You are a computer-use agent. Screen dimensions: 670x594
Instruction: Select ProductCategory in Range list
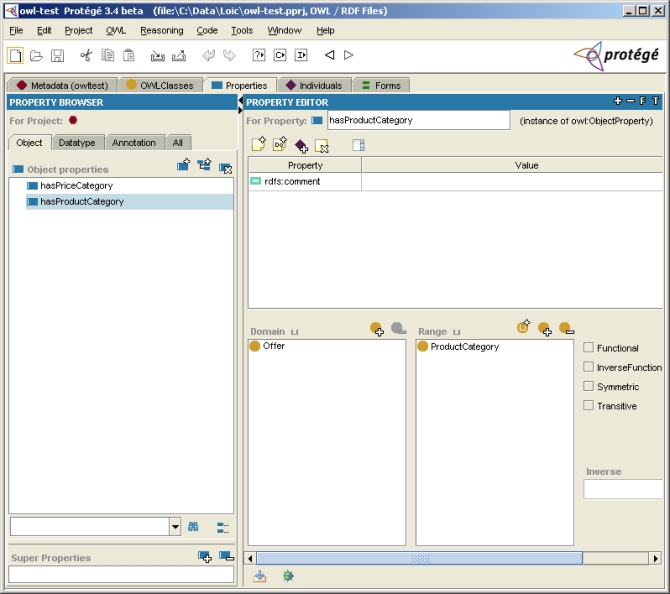point(464,347)
